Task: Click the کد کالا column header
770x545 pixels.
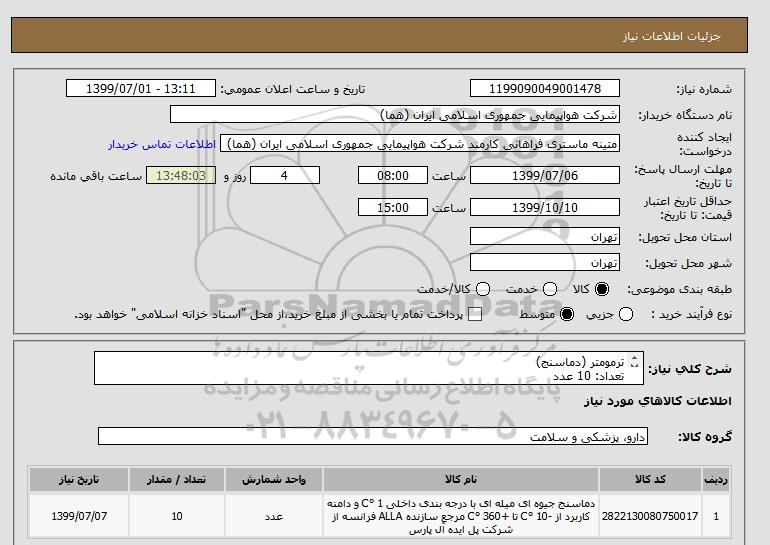Action: pos(650,479)
